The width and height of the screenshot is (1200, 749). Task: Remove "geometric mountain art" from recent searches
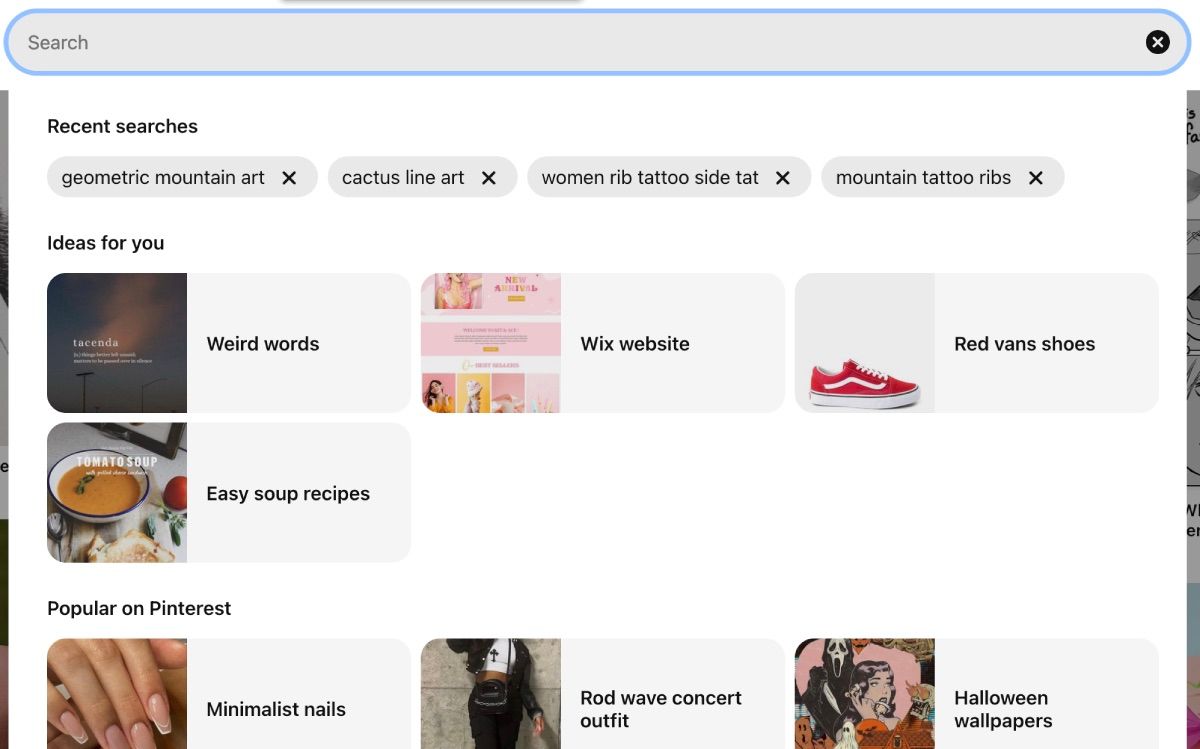[x=289, y=177]
